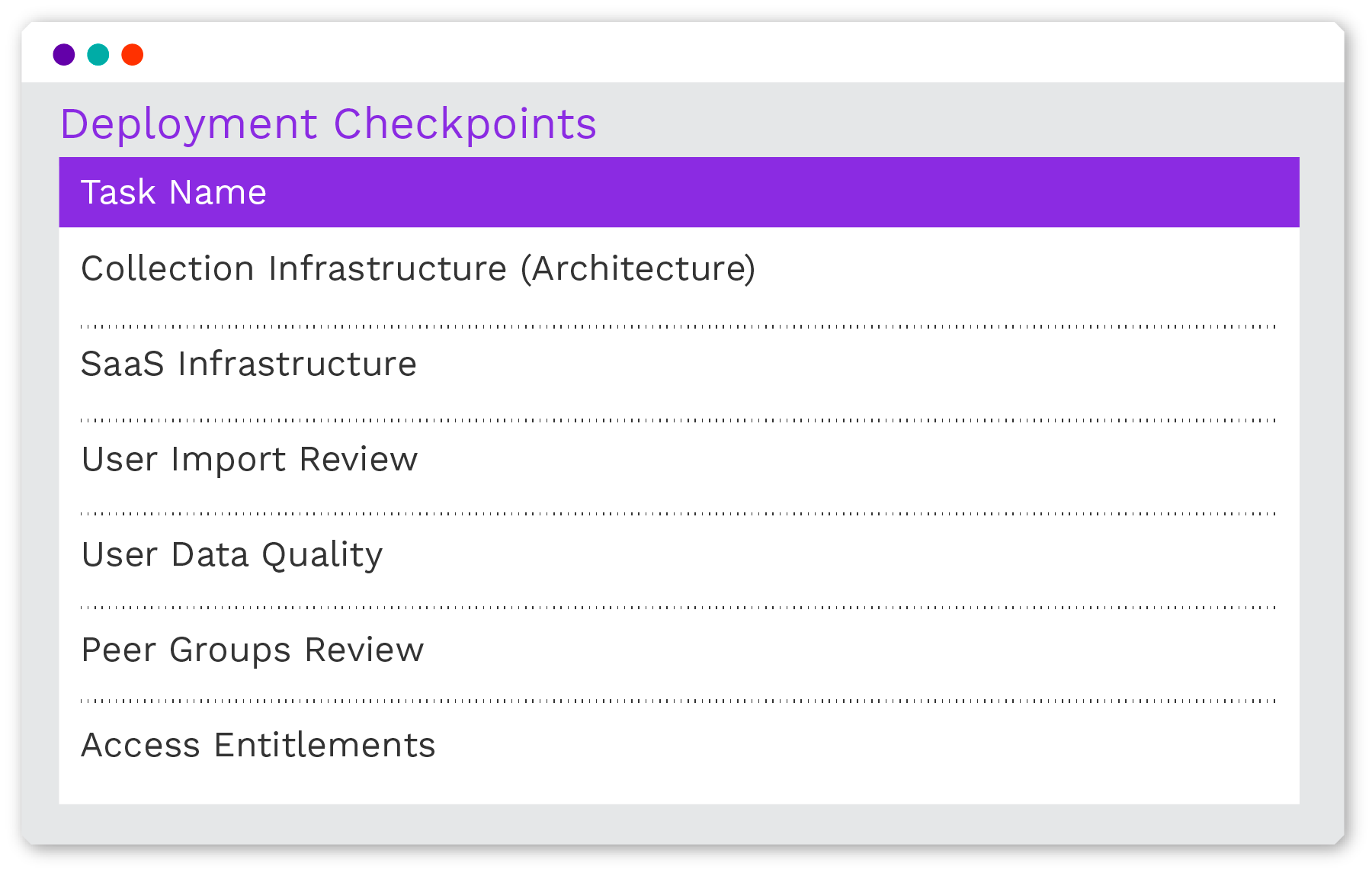Click the dotted divider under Collection Infrastructure row
Viewport: 1372px width, 873px height.
click(678, 326)
